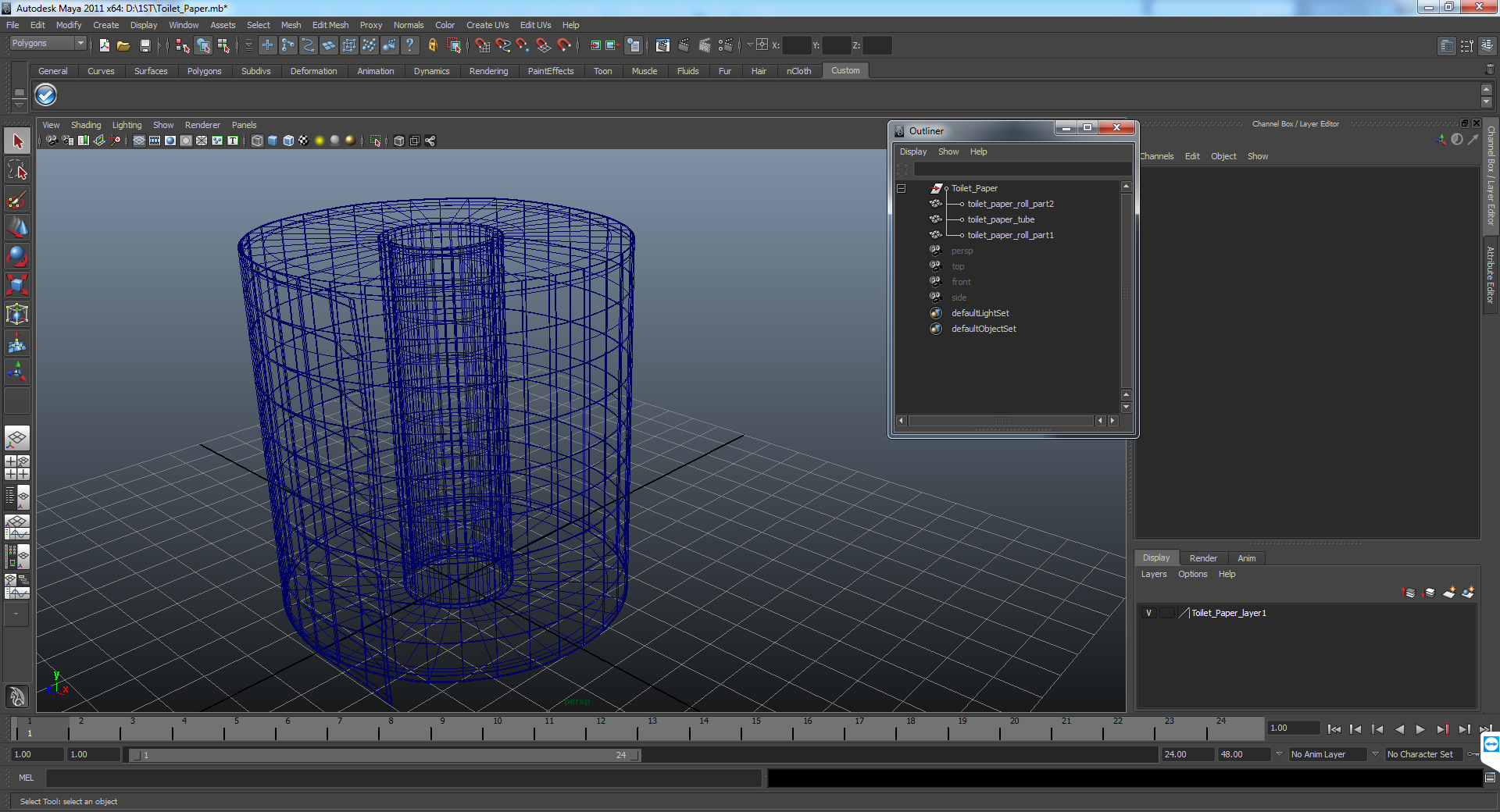
Task: Create a new scene file
Action: 104,45
